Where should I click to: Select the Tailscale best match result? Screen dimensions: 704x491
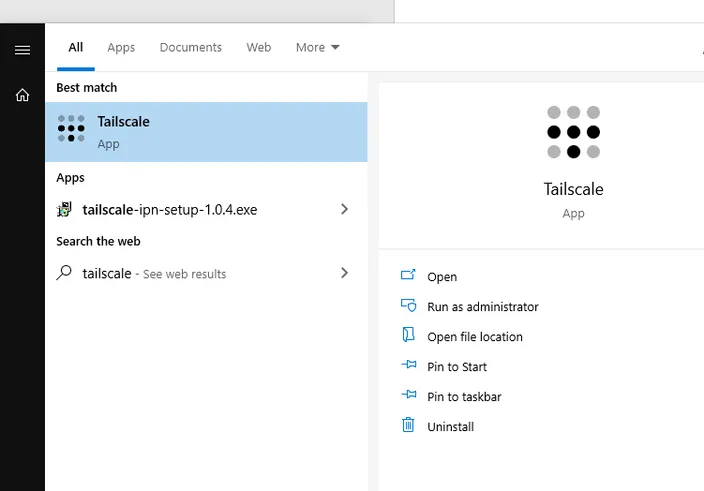pos(207,132)
